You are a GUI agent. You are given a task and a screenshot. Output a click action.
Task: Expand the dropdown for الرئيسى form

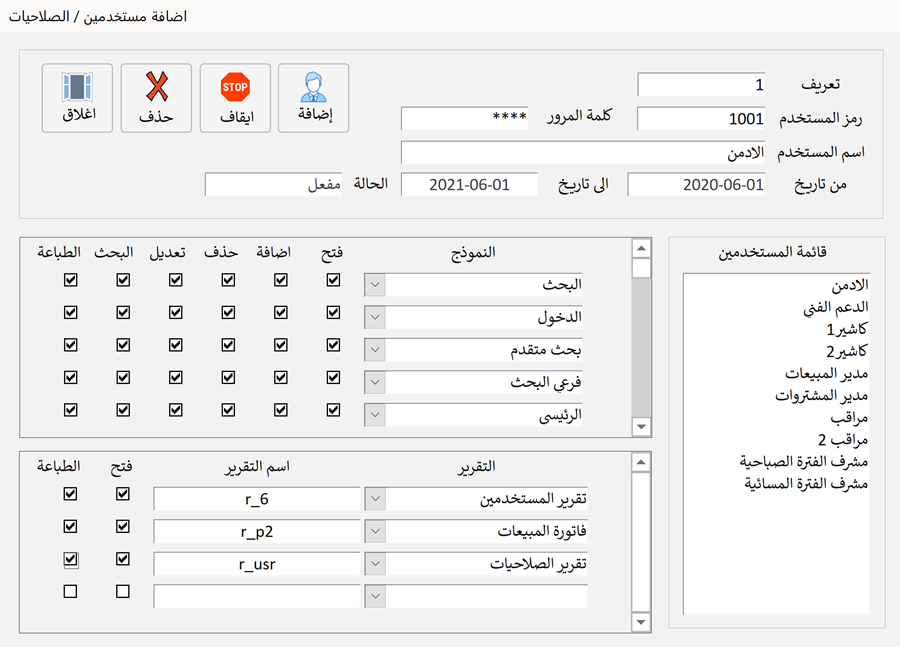(375, 414)
